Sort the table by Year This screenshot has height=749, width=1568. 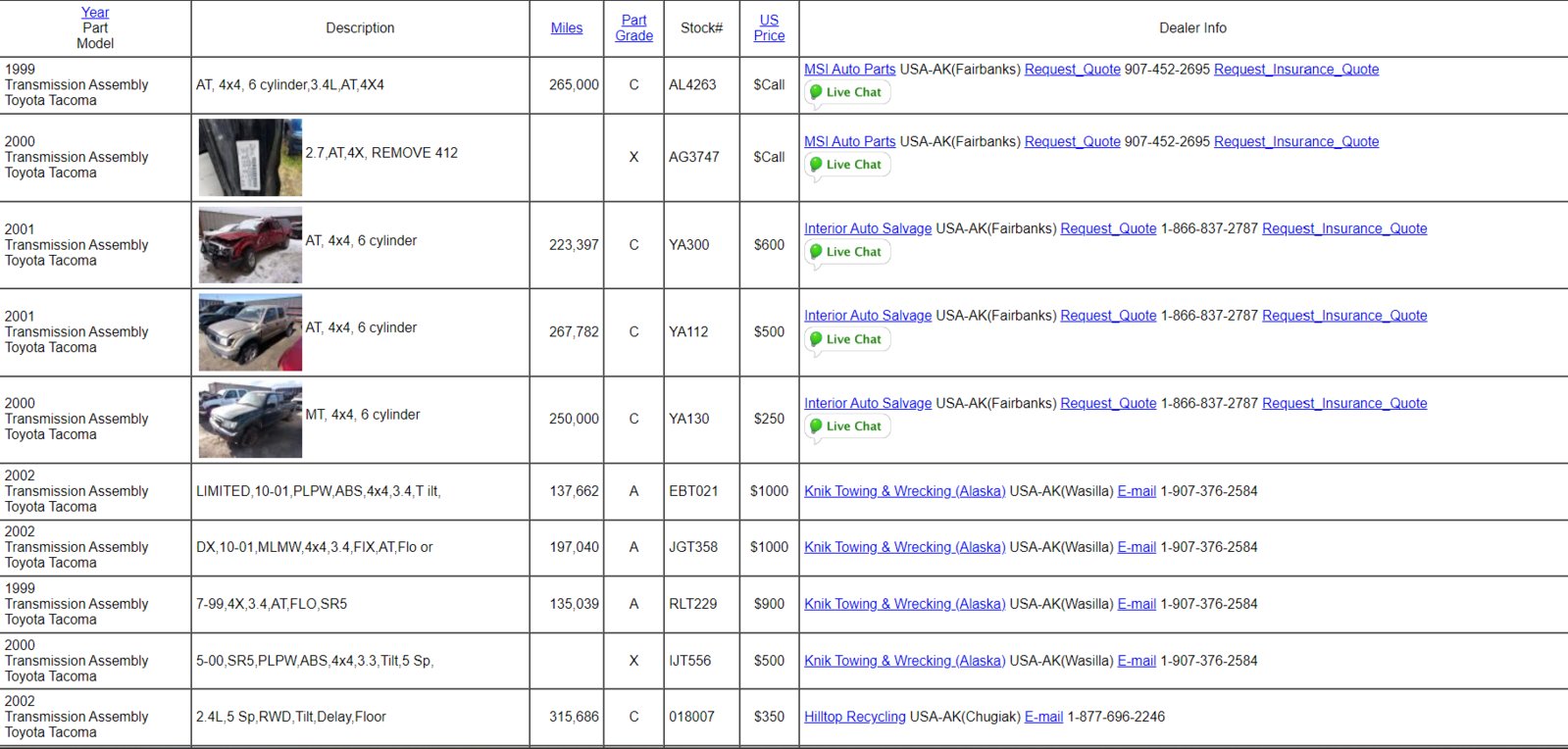point(95,13)
